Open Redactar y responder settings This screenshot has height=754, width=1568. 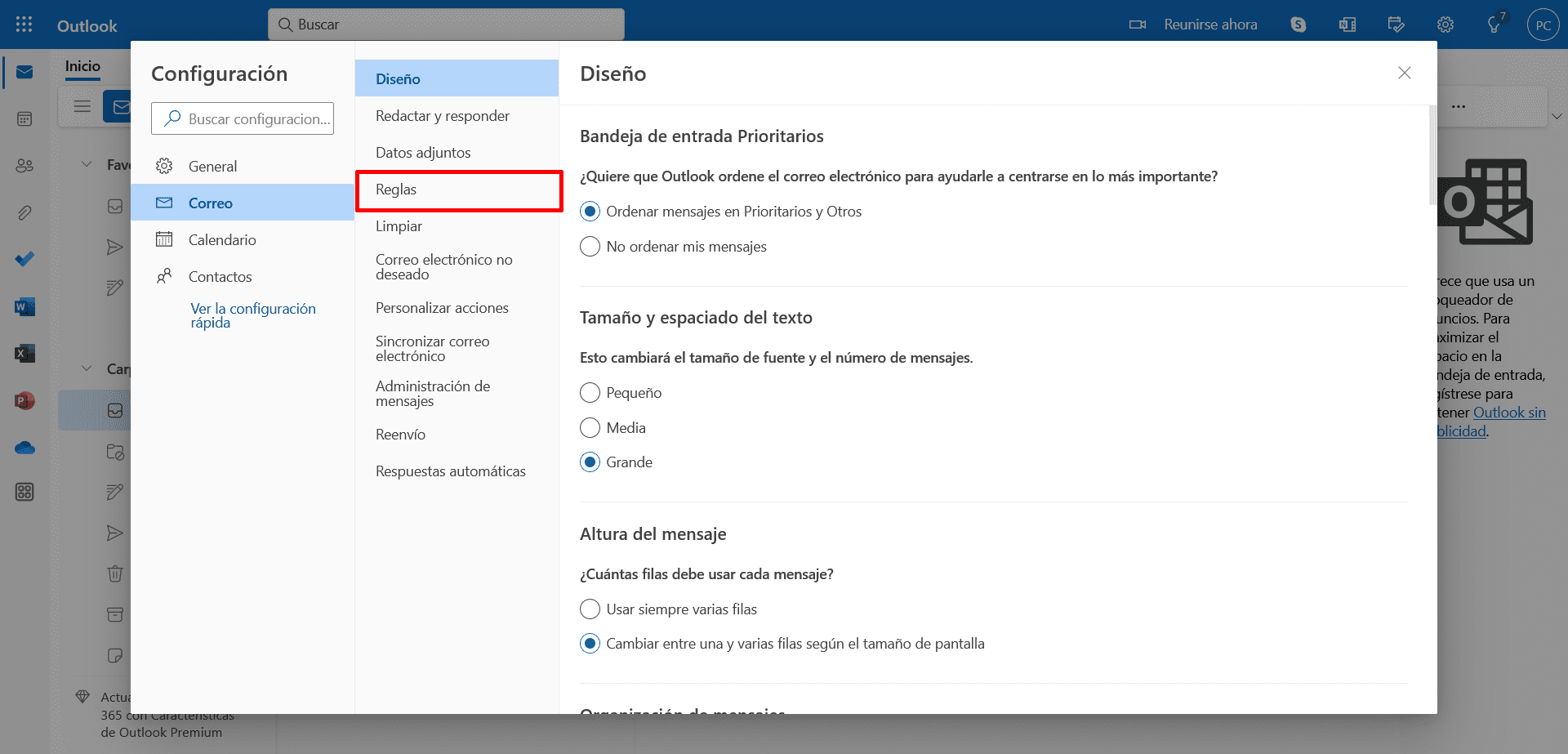pos(457,116)
